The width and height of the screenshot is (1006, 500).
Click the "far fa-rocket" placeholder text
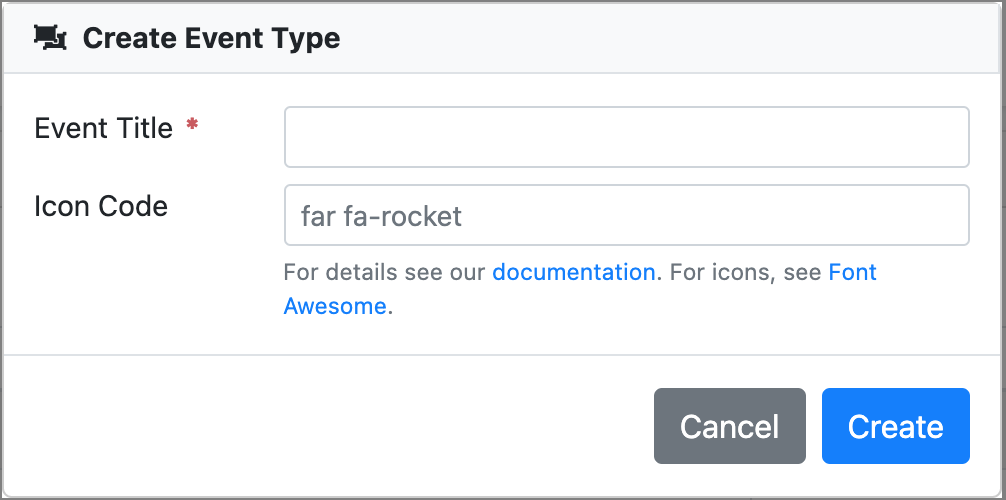click(381, 216)
